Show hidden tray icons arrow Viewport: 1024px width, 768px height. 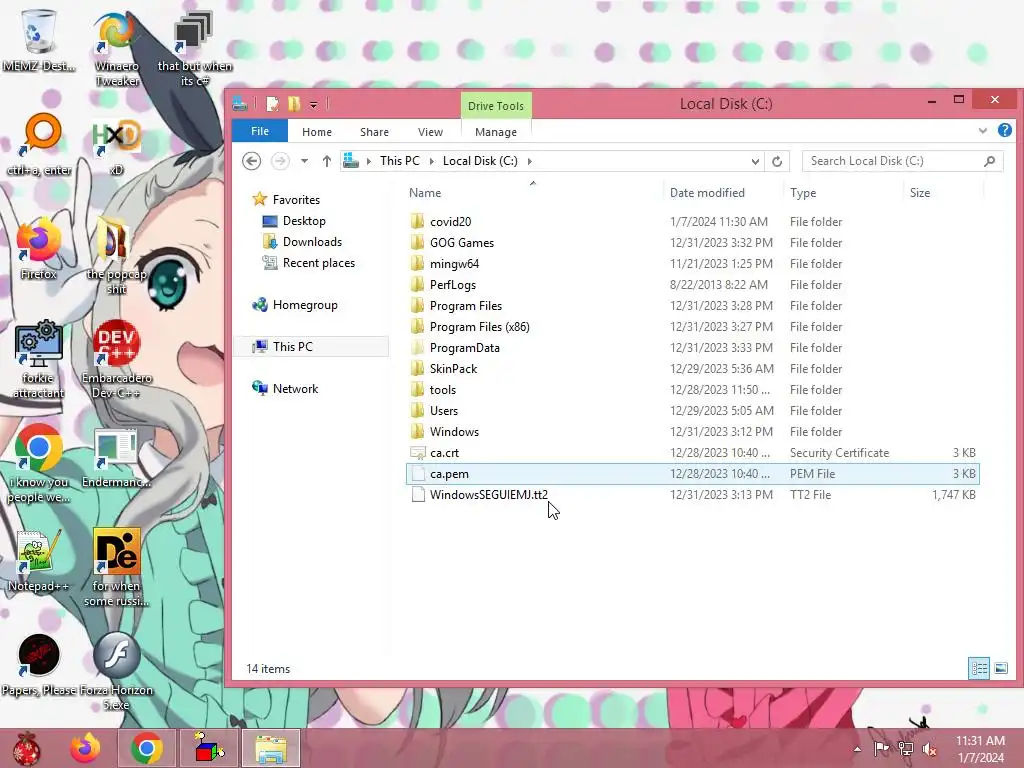[x=857, y=749]
